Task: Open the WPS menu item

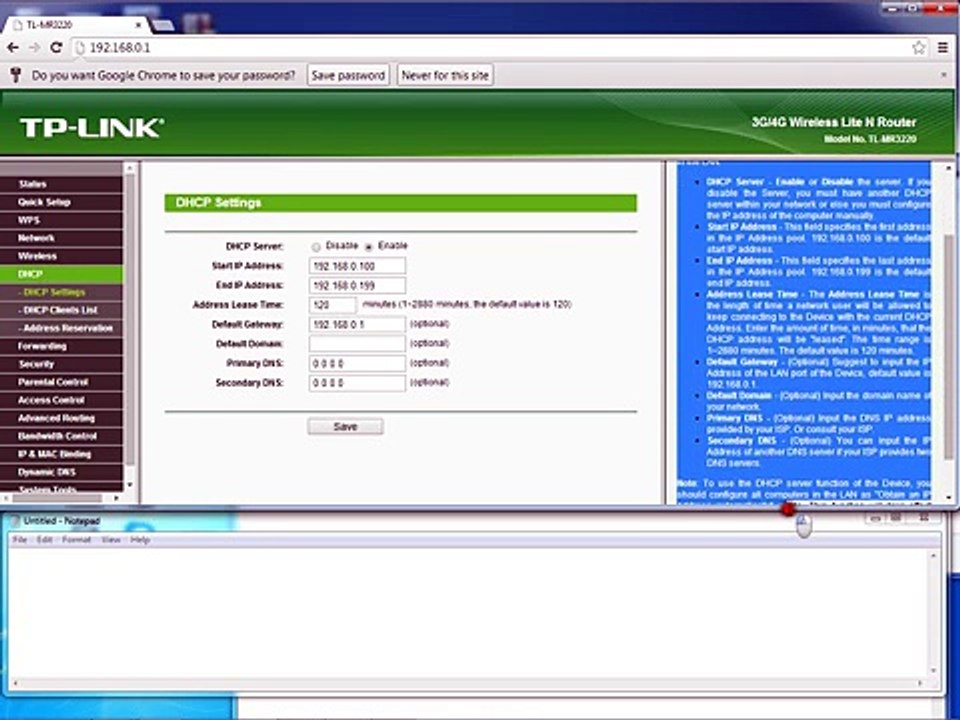Action: pyautogui.click(x=61, y=220)
